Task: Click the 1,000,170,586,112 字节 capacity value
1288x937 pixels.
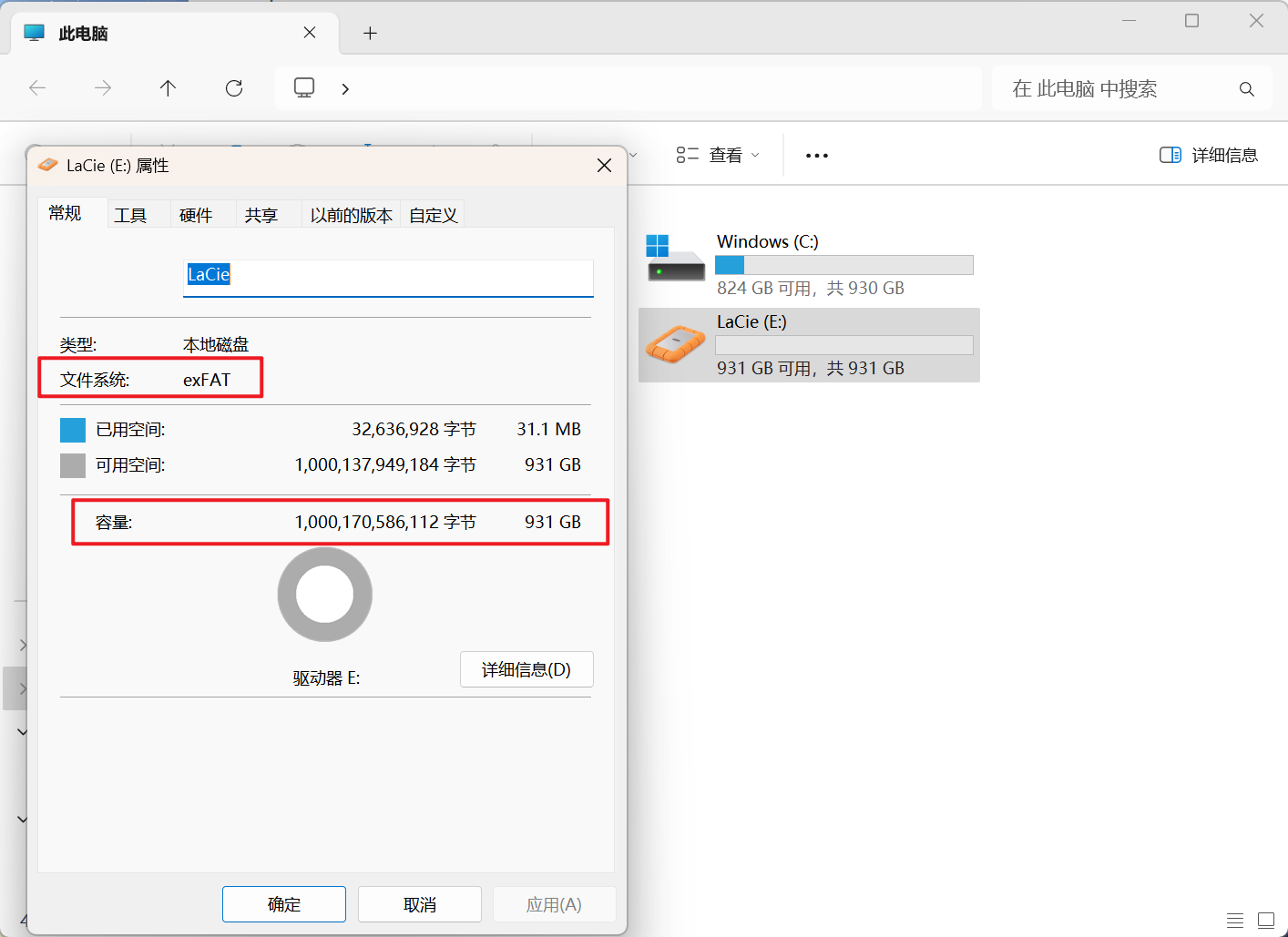Action: 385,522
